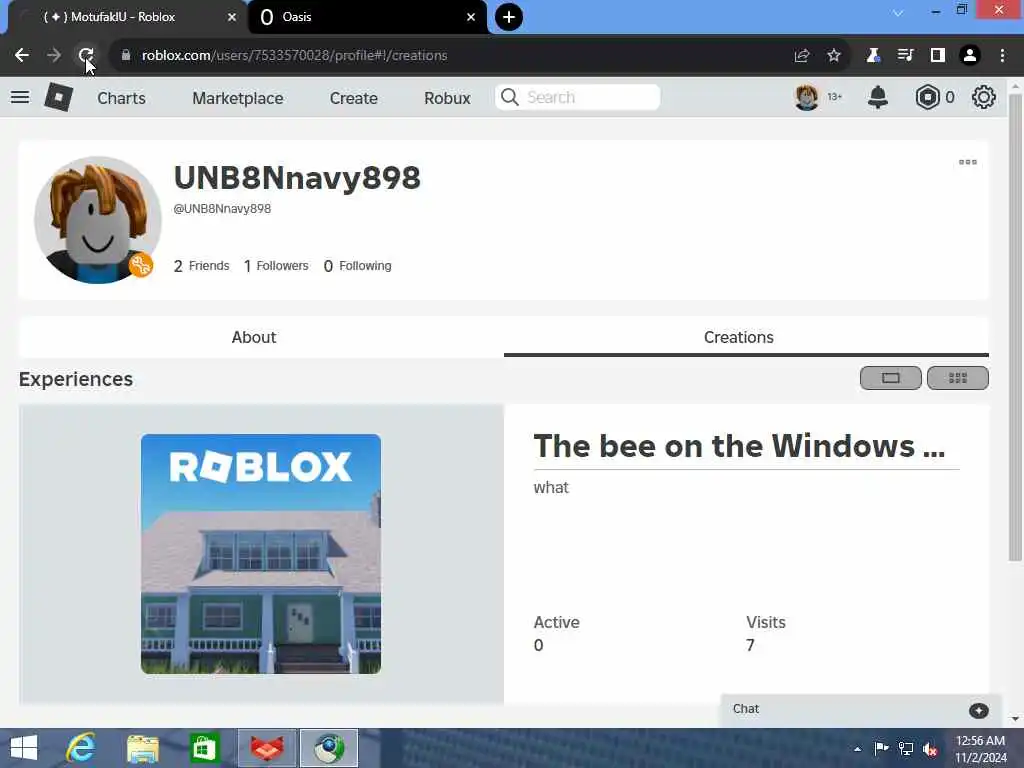Switch Experiences to grid view
Screen dimensions: 1024x768
tap(957, 378)
